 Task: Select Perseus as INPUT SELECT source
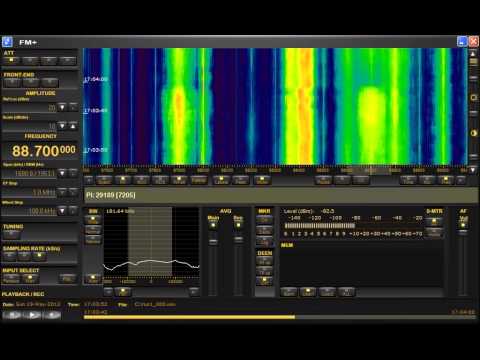click(11, 279)
